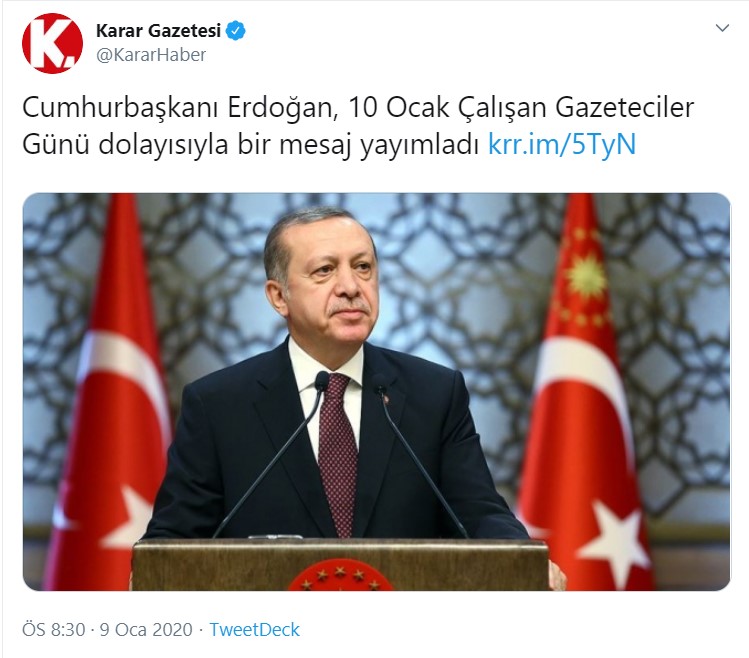Viewport: 749px width, 658px height.
Task: Open the TweetDeck source link
Action: pos(255,629)
